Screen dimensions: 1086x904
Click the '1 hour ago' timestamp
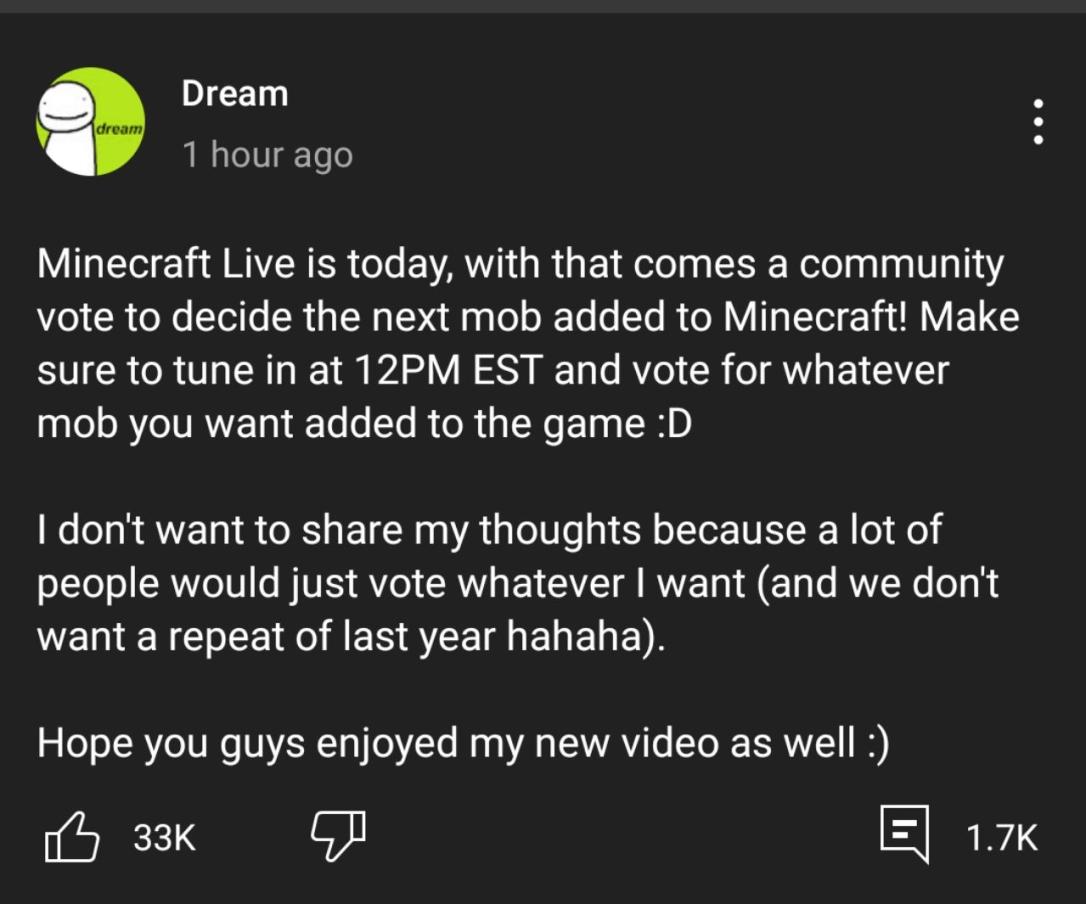tap(268, 154)
